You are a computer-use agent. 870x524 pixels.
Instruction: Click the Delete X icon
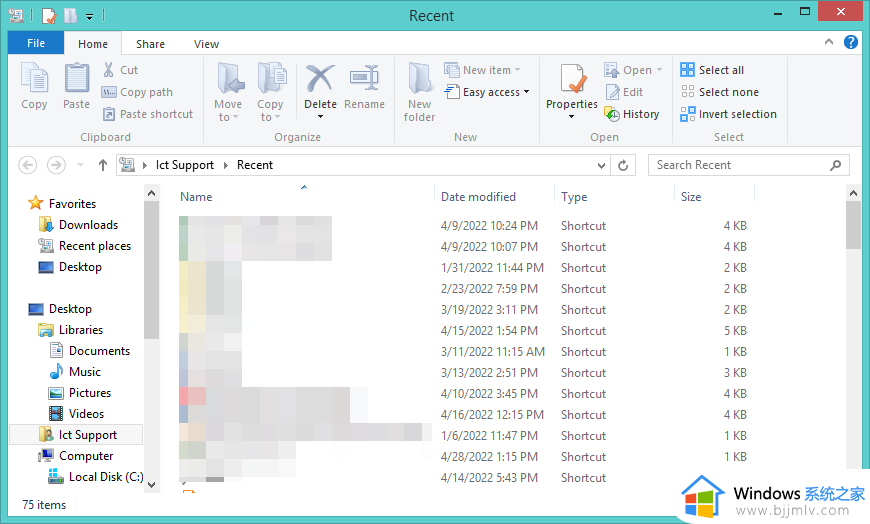pos(320,78)
